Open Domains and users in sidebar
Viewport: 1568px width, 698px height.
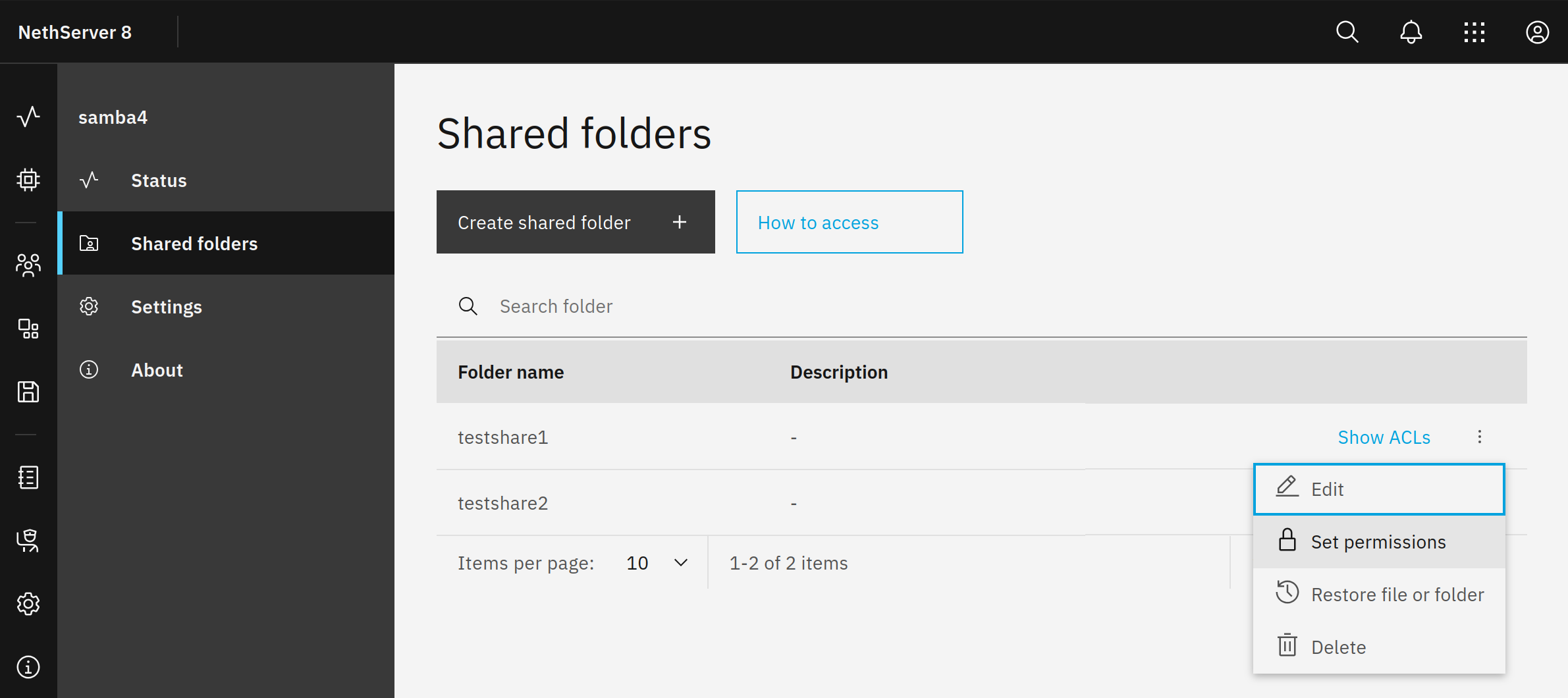(28, 265)
